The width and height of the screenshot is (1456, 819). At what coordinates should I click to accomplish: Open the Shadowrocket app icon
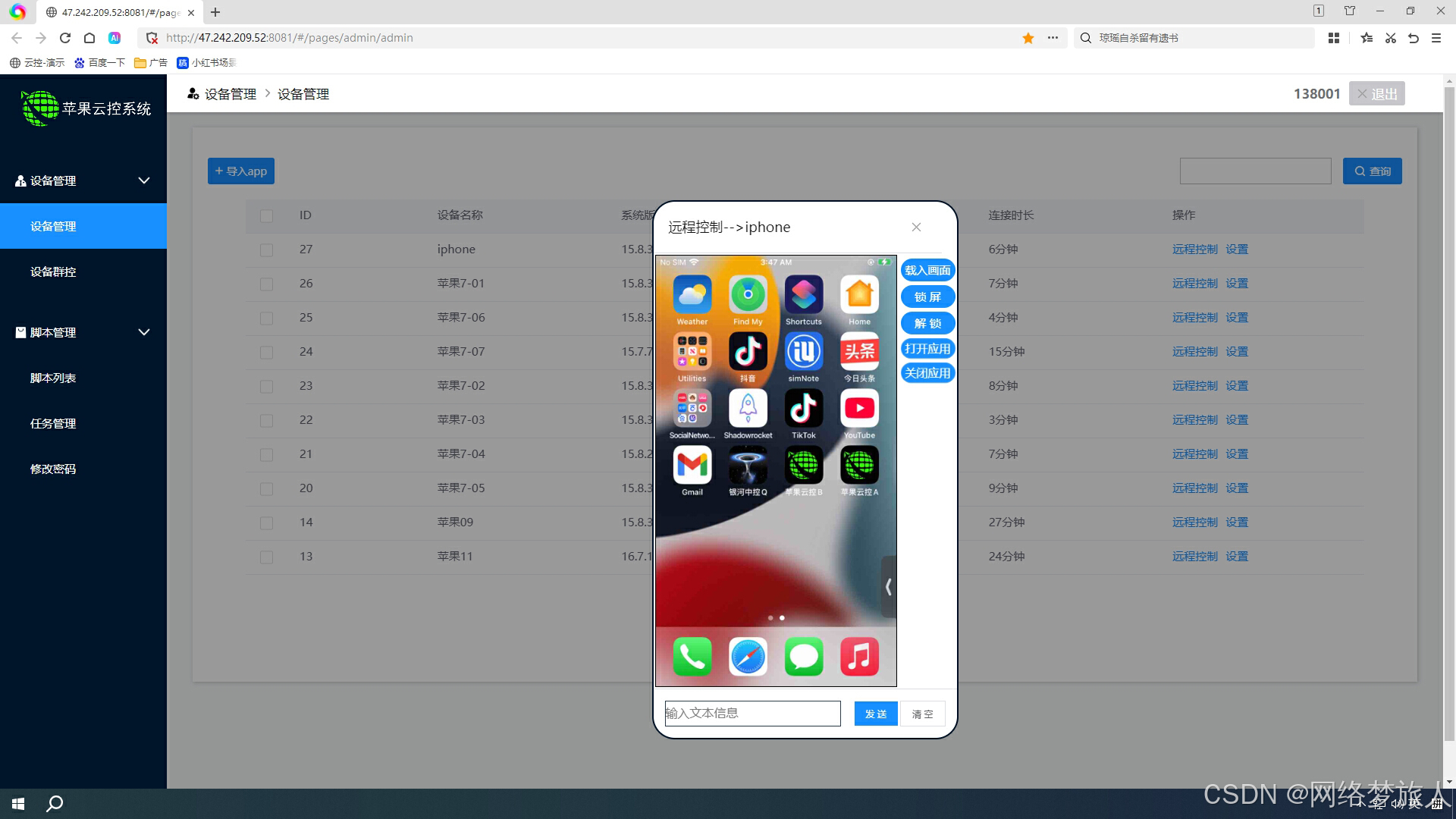click(x=748, y=409)
